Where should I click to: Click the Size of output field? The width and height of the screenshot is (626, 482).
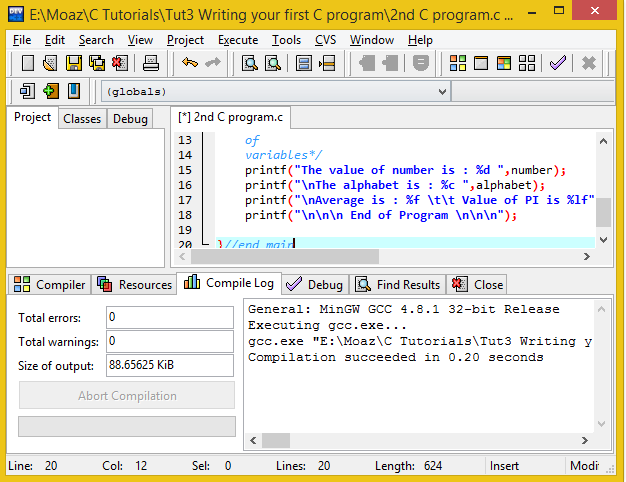tap(170, 365)
